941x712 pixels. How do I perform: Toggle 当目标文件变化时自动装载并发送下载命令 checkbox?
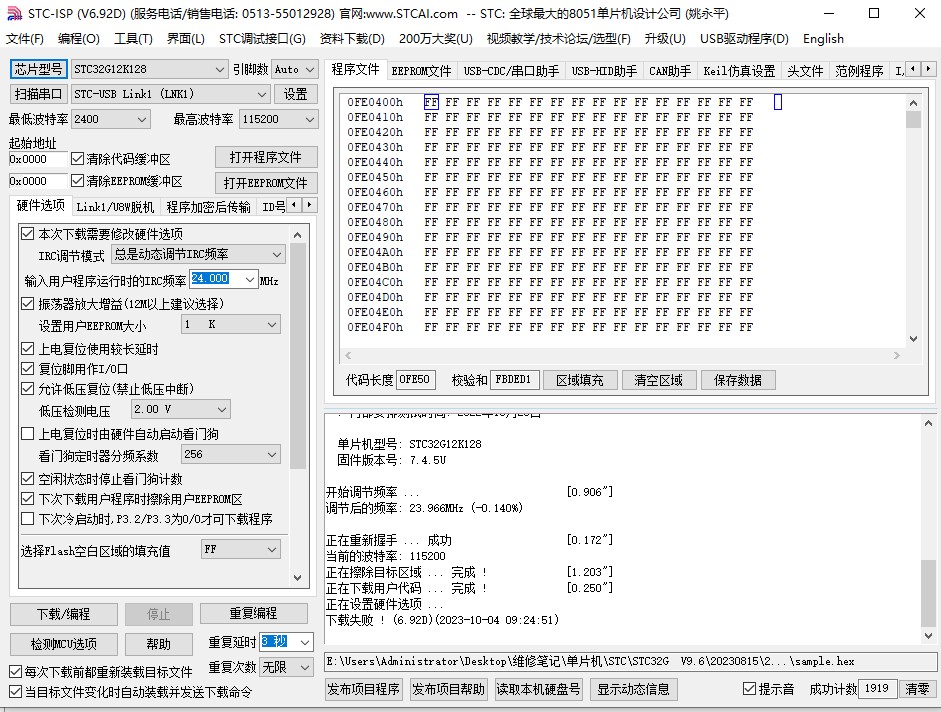click(x=16, y=692)
